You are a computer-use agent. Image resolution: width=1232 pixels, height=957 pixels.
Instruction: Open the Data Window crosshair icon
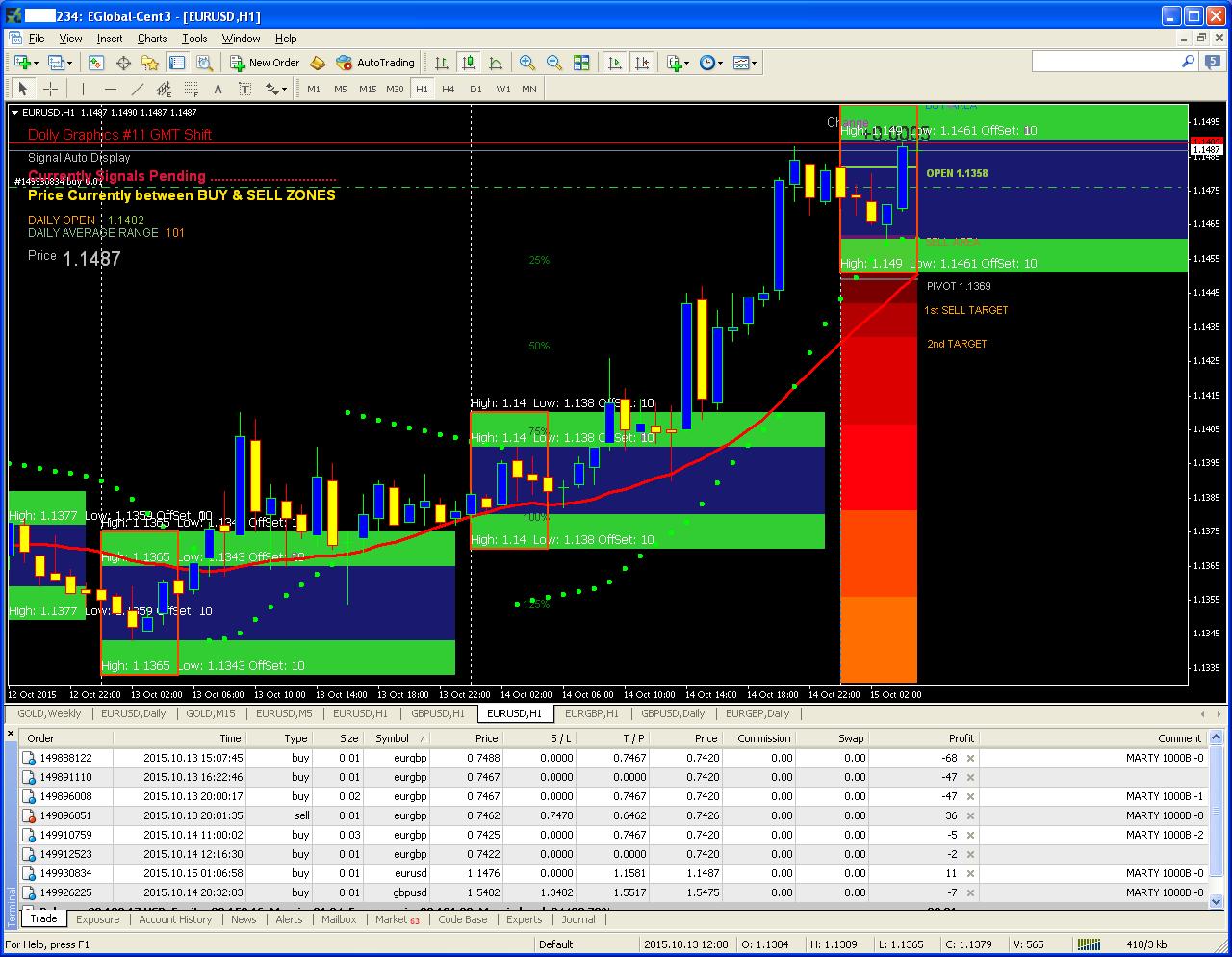tap(123, 63)
